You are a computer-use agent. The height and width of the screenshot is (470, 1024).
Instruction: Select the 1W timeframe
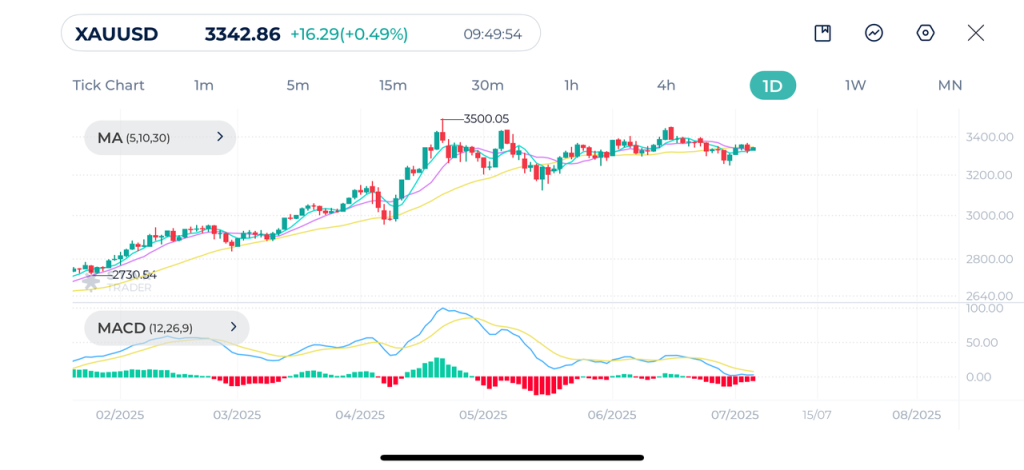pyautogui.click(x=855, y=85)
